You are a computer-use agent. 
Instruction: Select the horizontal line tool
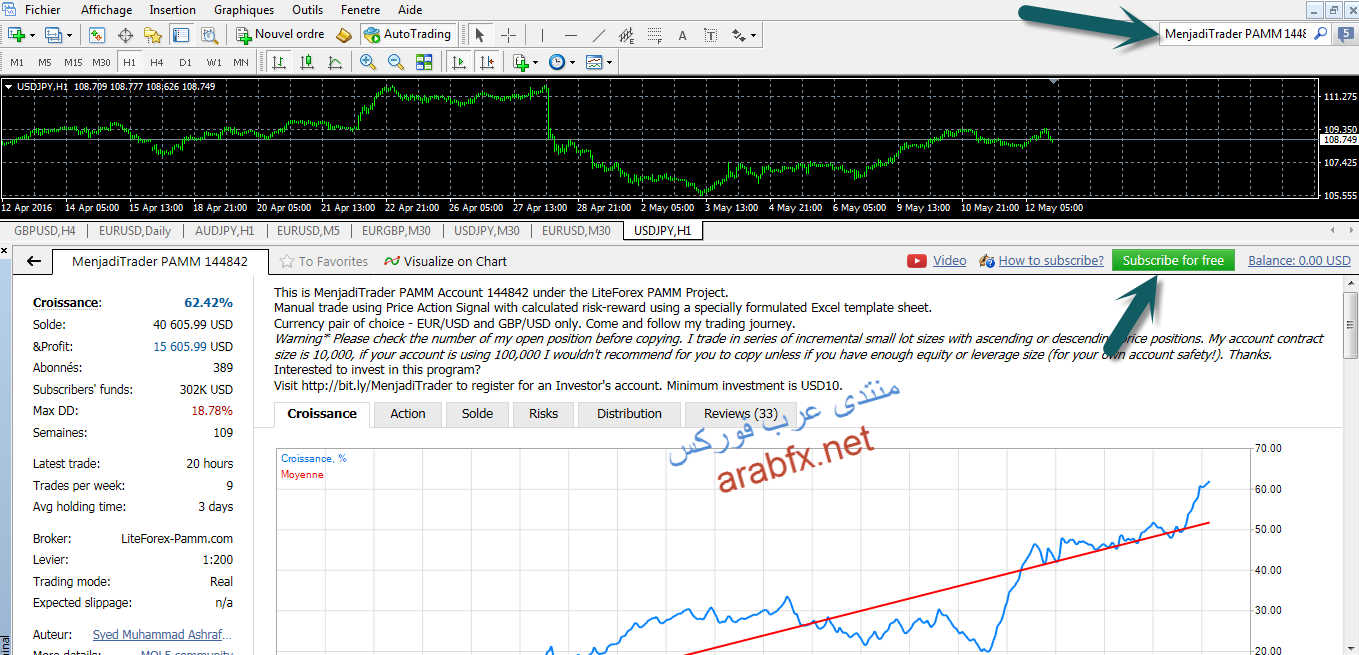point(570,35)
